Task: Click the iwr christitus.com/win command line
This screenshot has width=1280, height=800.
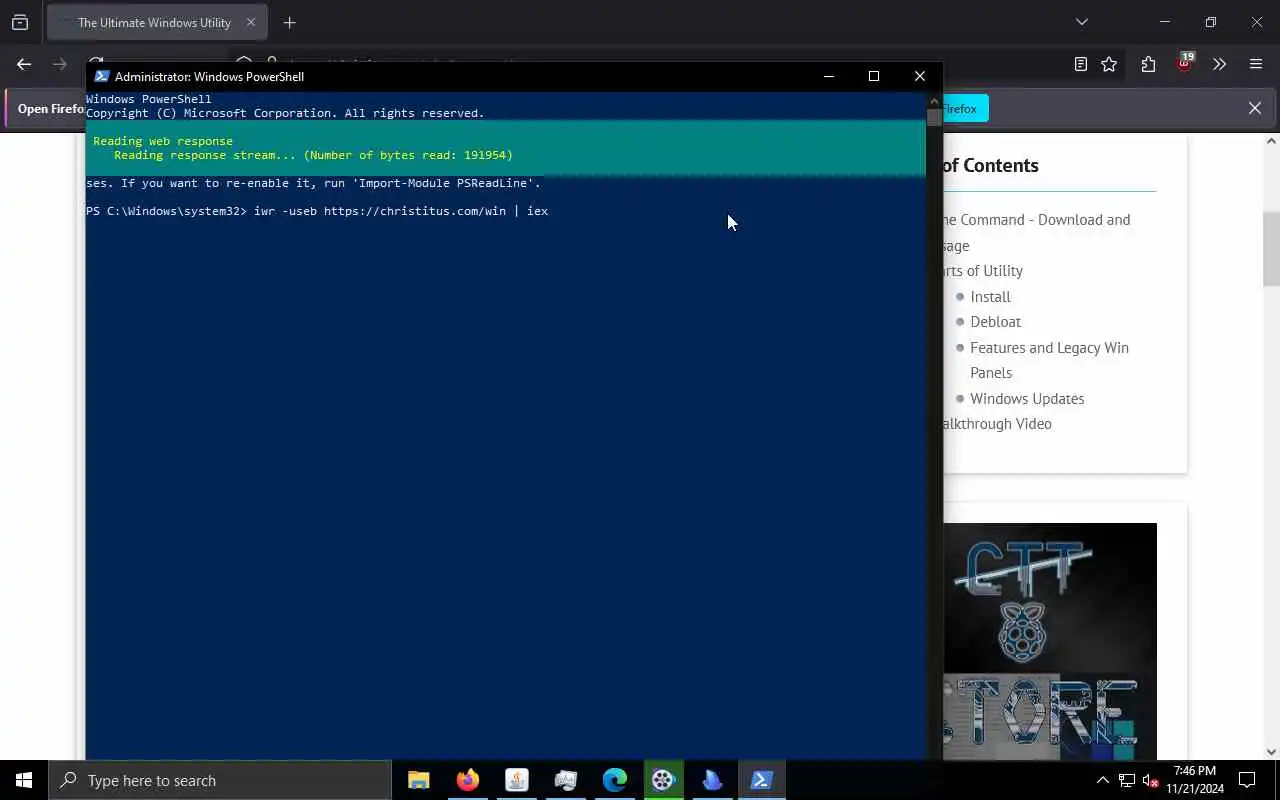Action: pos(317,211)
